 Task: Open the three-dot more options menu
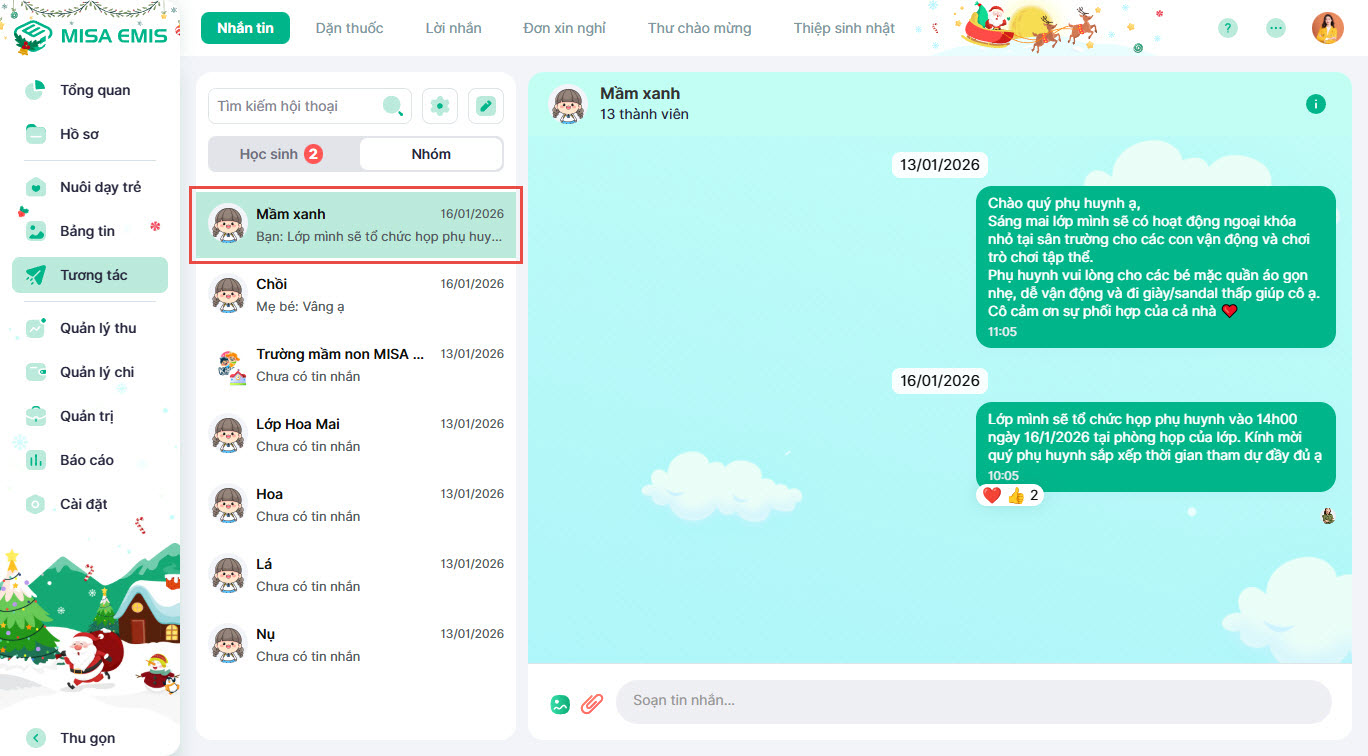(1275, 28)
